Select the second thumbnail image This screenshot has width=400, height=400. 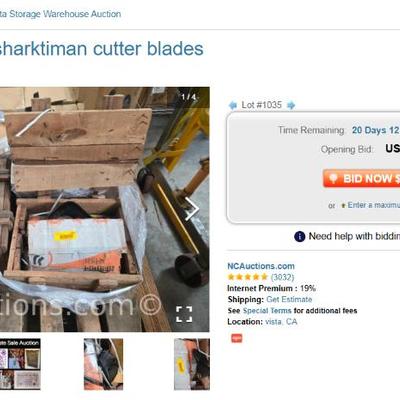pyautogui.click(x=103, y=364)
